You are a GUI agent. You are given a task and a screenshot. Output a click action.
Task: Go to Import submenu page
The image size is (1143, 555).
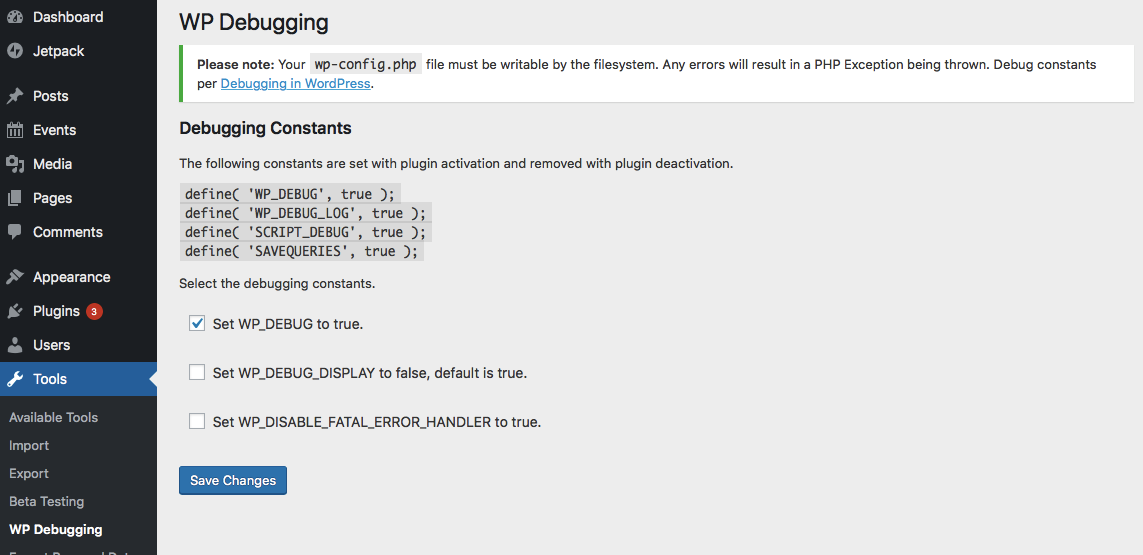click(x=29, y=445)
